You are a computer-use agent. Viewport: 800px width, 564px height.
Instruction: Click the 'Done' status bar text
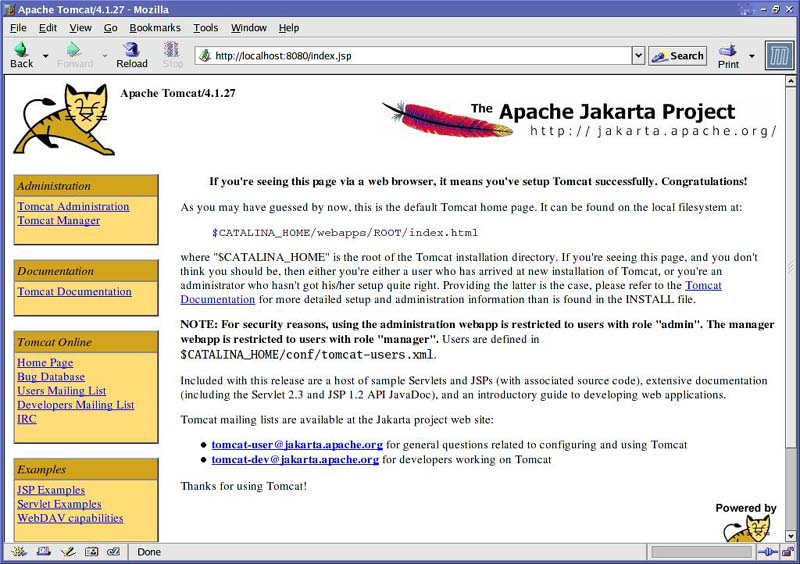click(149, 552)
